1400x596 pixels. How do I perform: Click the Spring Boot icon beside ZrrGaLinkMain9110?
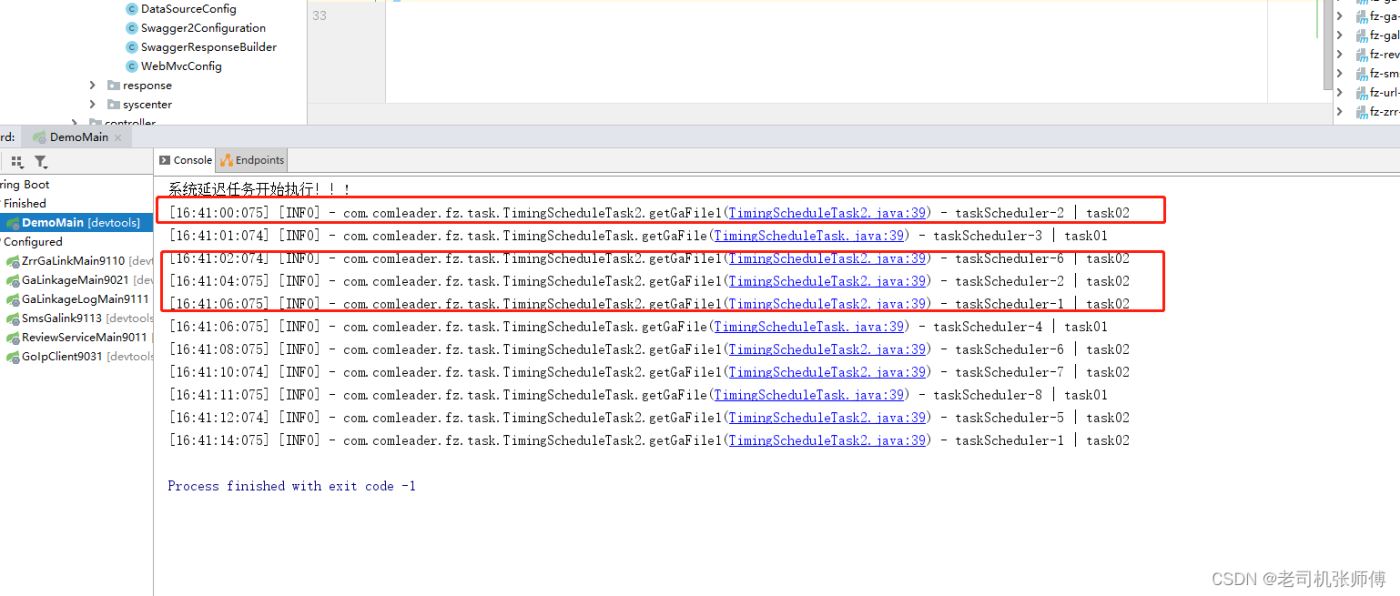(13, 261)
